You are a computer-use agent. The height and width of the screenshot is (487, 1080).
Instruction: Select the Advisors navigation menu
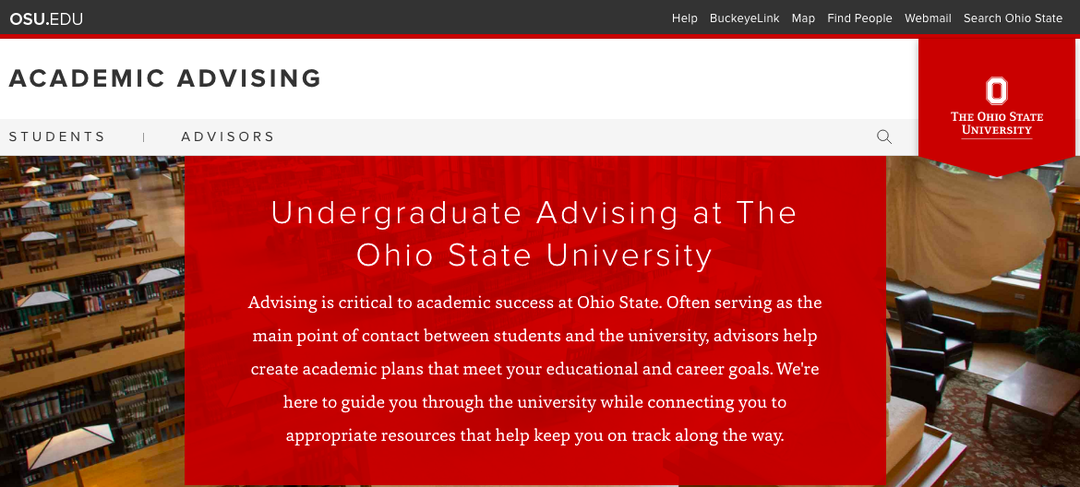[x=228, y=137]
